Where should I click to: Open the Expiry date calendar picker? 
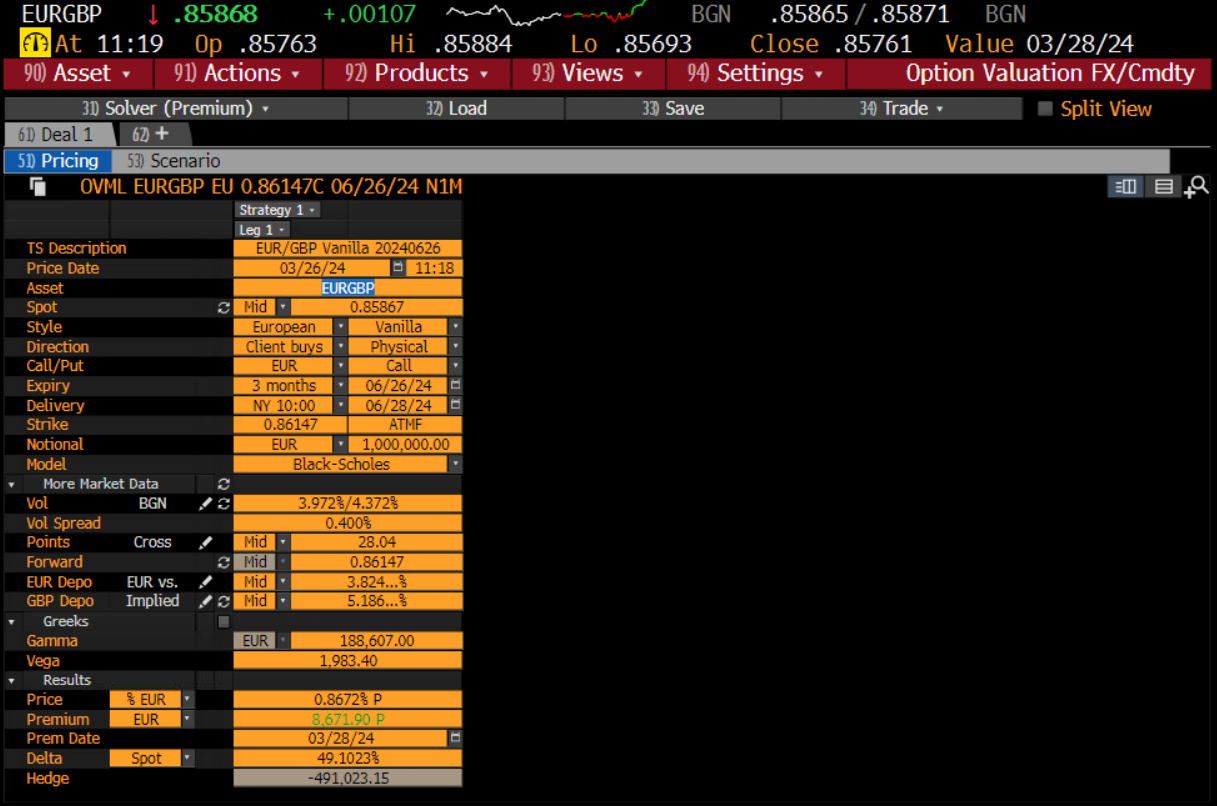click(x=456, y=386)
